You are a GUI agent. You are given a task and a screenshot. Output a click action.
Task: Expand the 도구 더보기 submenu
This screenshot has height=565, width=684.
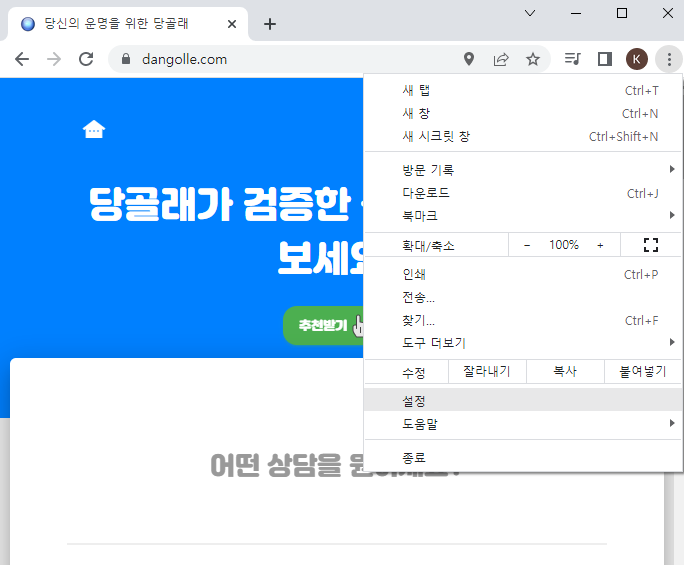point(523,343)
